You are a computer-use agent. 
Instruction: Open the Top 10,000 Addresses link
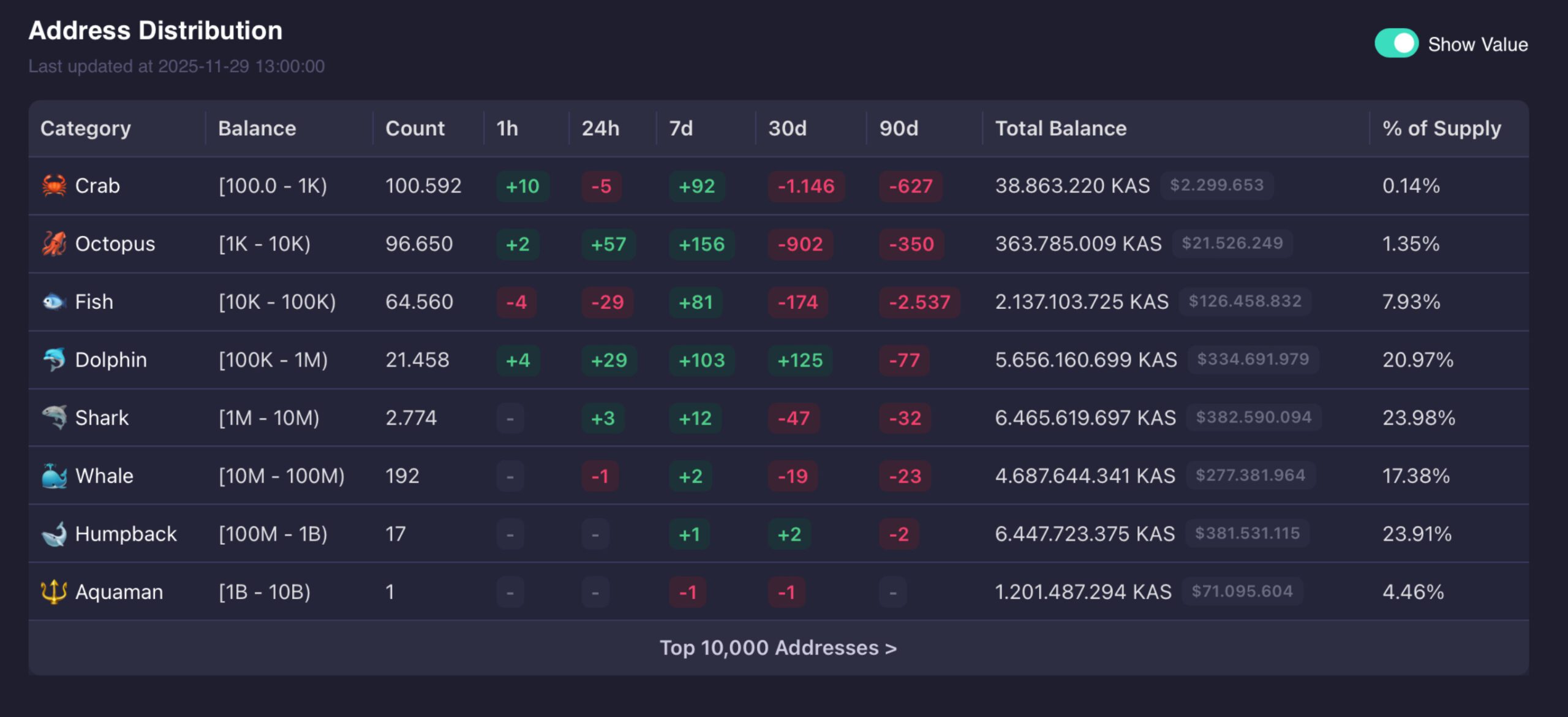778,648
